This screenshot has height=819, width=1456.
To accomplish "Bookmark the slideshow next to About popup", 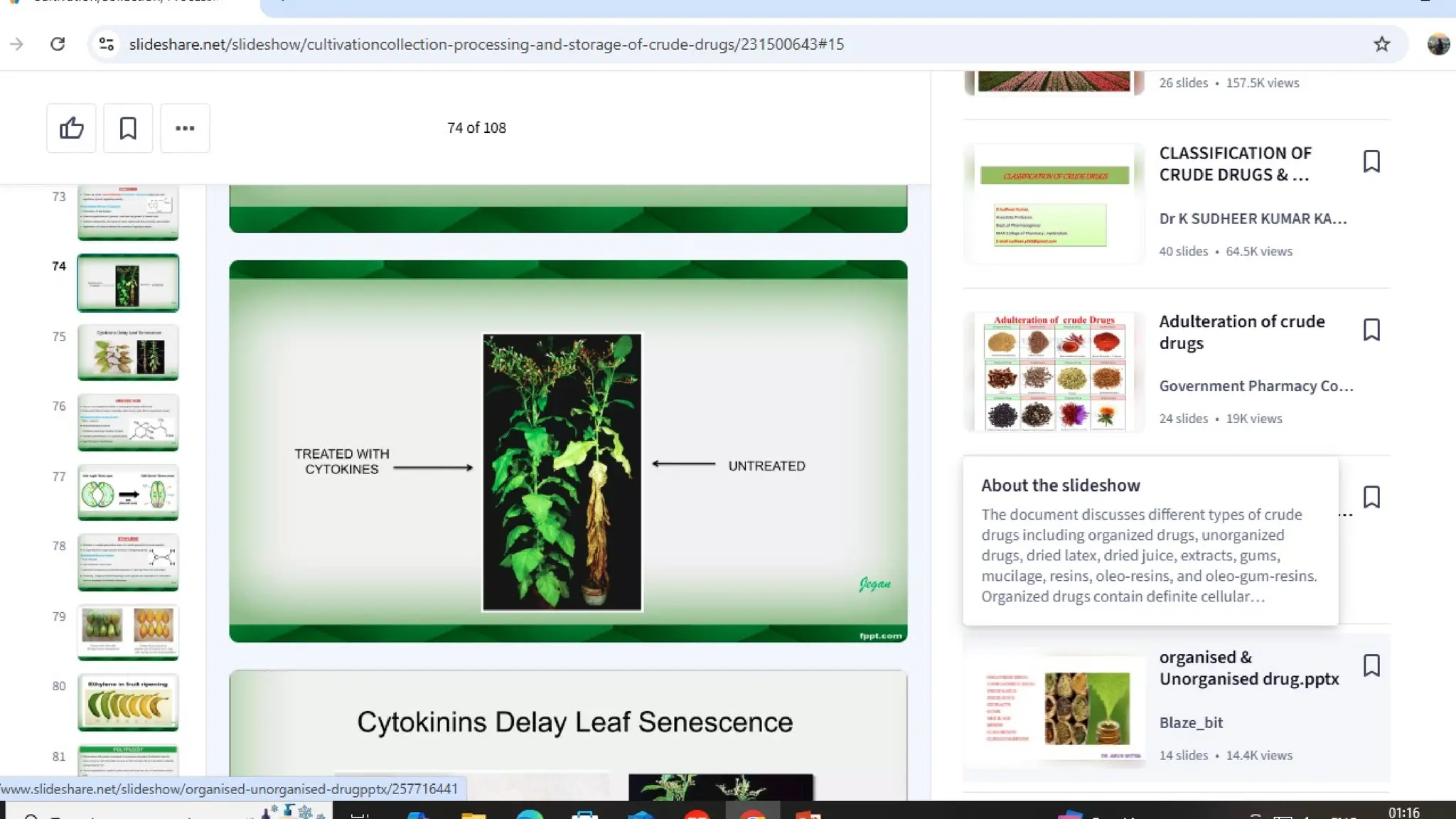I will click(1371, 497).
